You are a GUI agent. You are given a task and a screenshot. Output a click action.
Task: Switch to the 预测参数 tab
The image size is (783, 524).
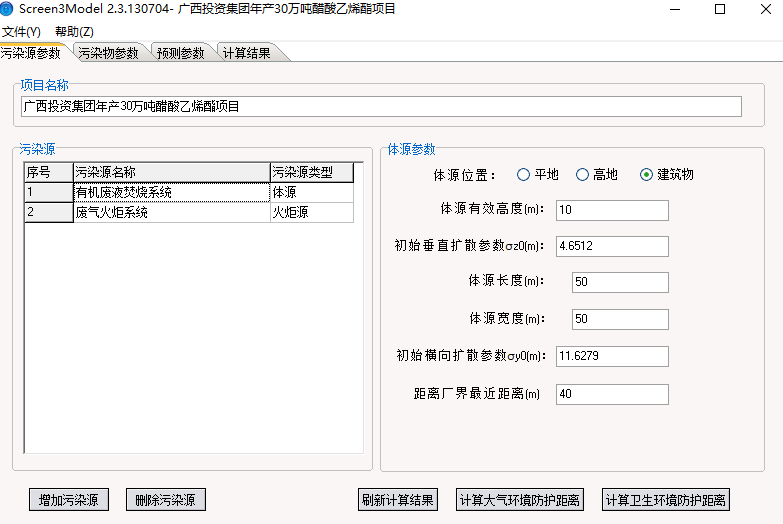pyautogui.click(x=181, y=53)
